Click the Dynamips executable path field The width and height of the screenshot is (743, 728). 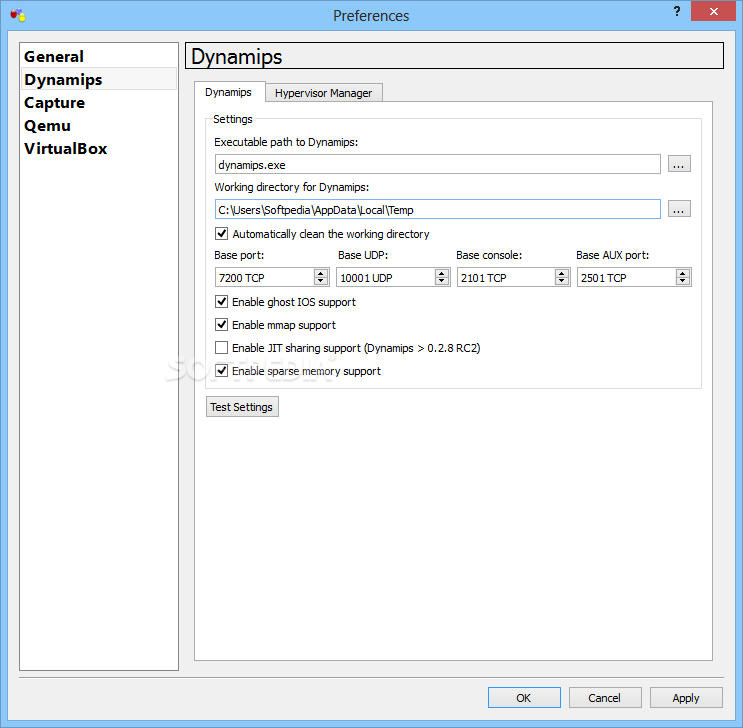tap(437, 164)
